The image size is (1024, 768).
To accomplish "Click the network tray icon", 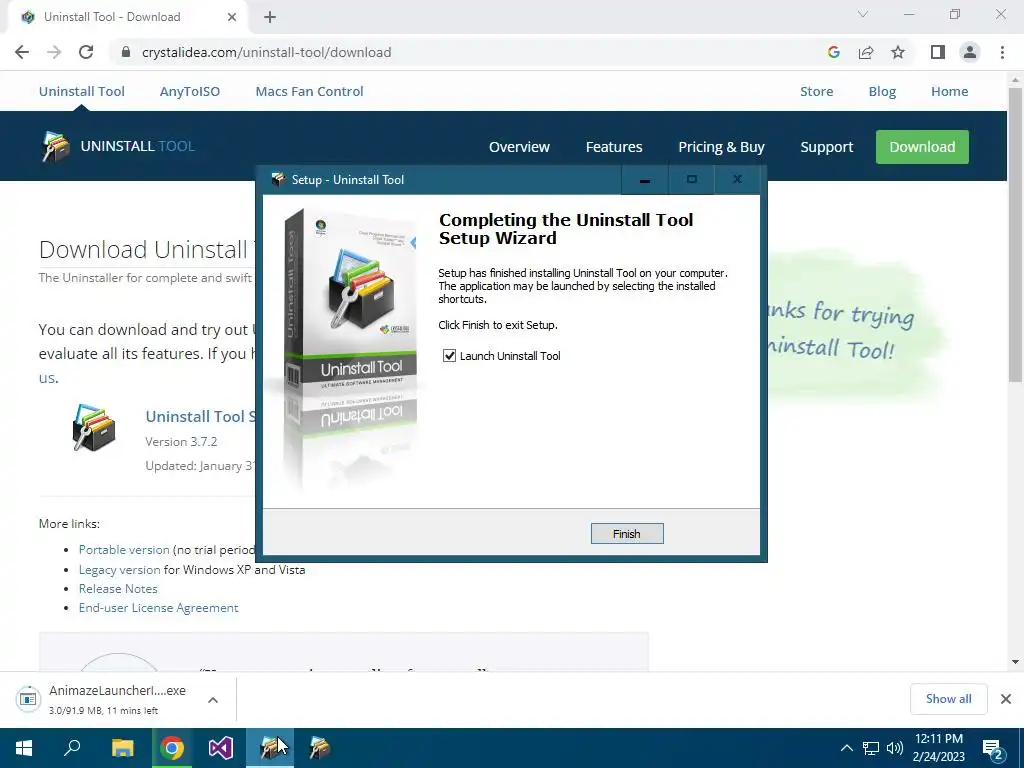I will pos(871,748).
